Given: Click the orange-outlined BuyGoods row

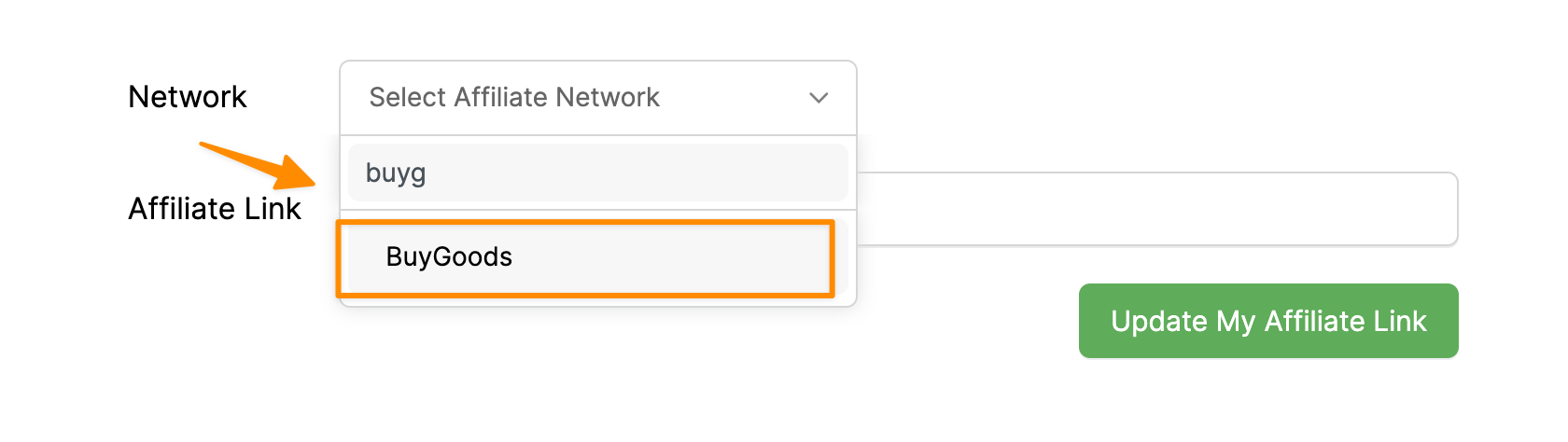Looking at the screenshot, I should [x=585, y=257].
